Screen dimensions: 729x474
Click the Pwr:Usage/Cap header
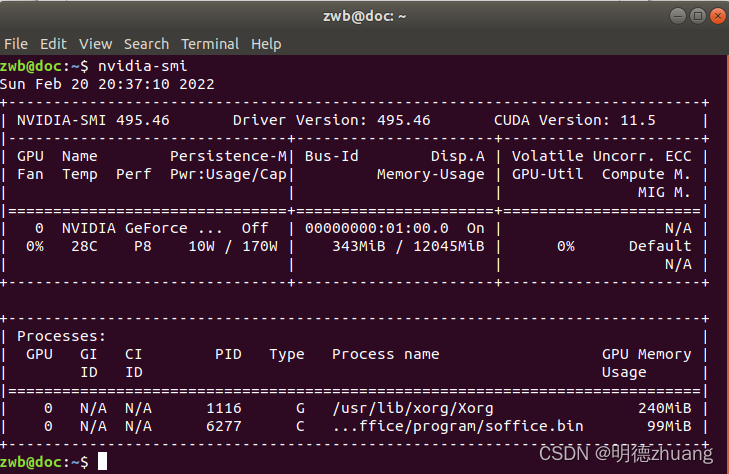228,174
